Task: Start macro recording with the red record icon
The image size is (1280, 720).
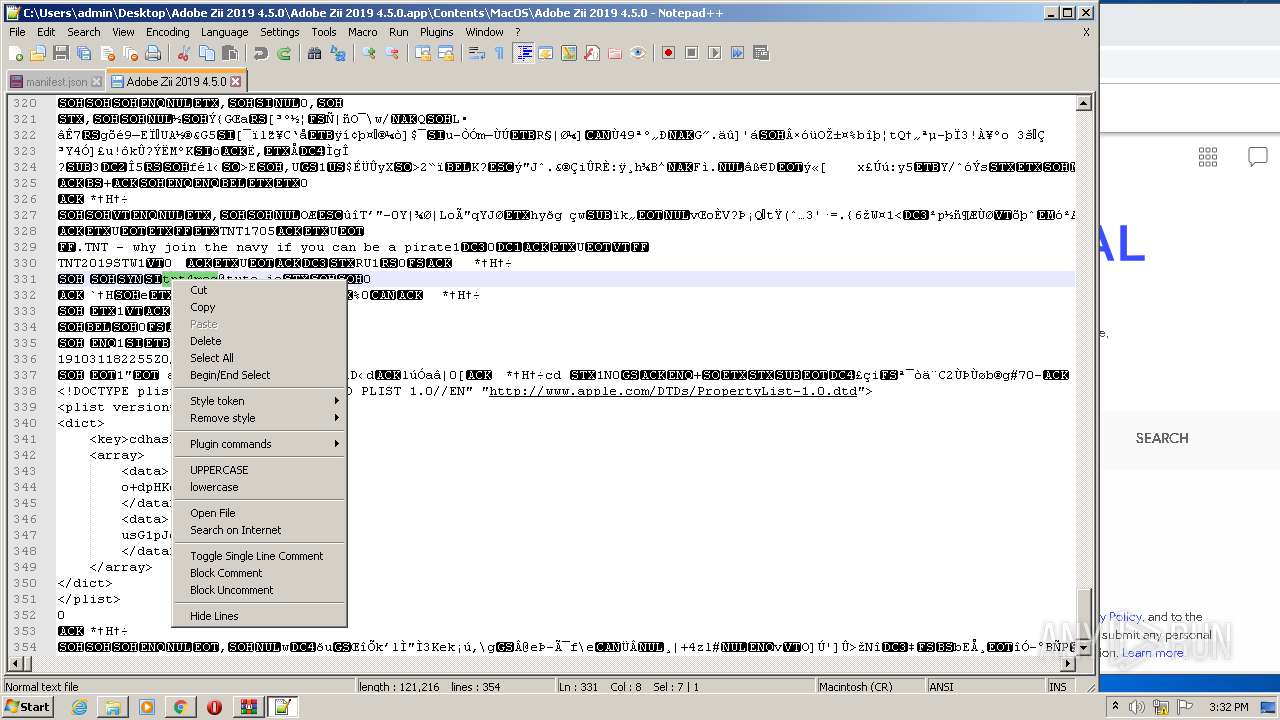Action: coord(668,53)
